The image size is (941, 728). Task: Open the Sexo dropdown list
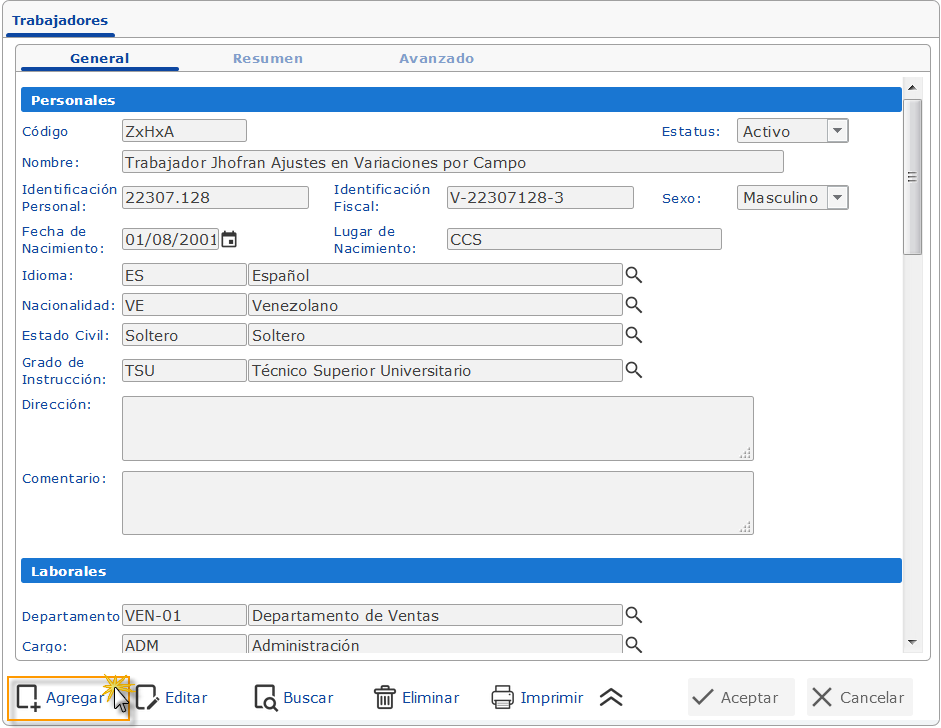click(x=838, y=198)
